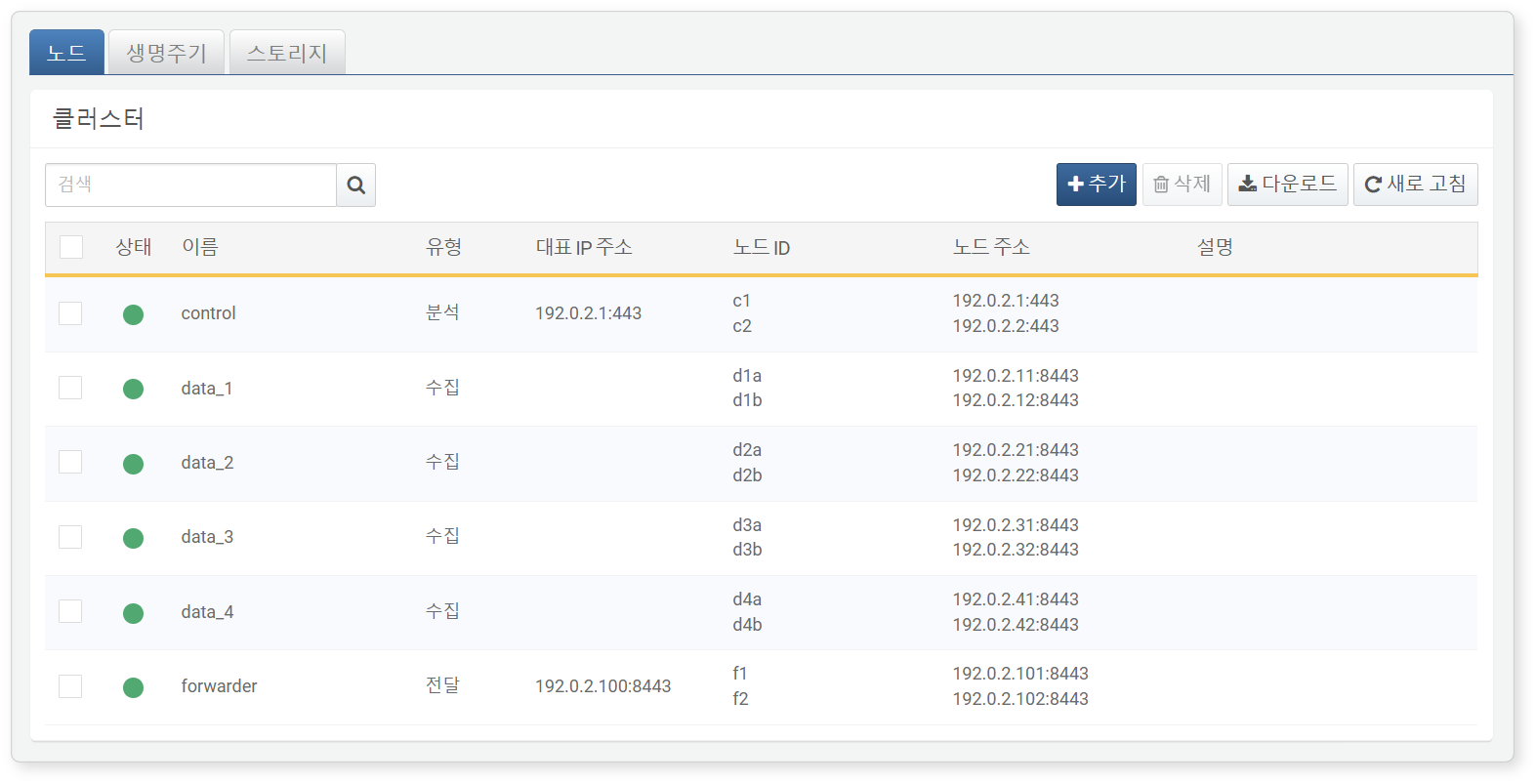Select the data_2 node name

207,463
